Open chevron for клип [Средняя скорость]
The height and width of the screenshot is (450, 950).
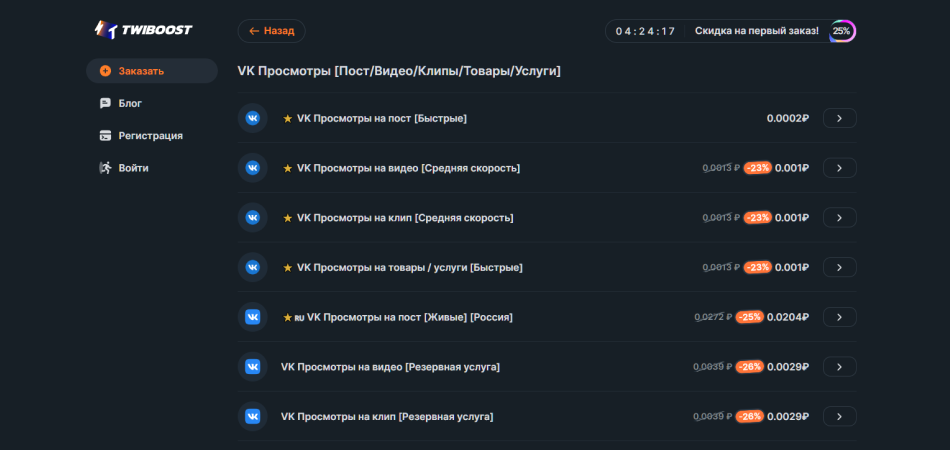839,217
